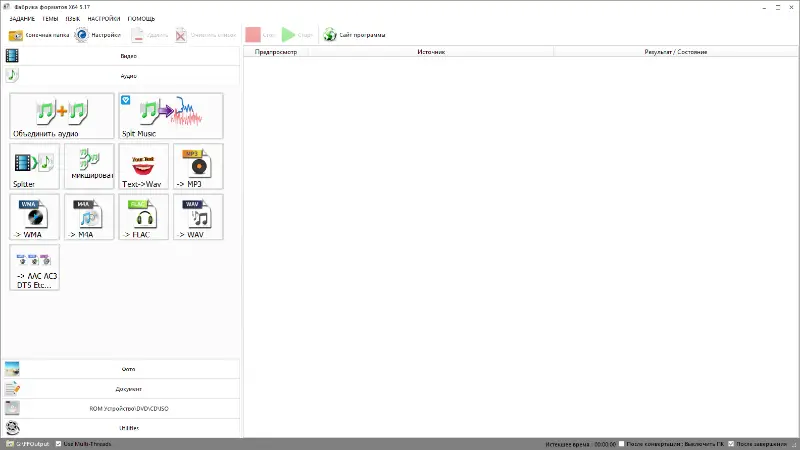Expand the Utilities section
Viewport: 800px width, 450px height.
pyautogui.click(x=121, y=428)
